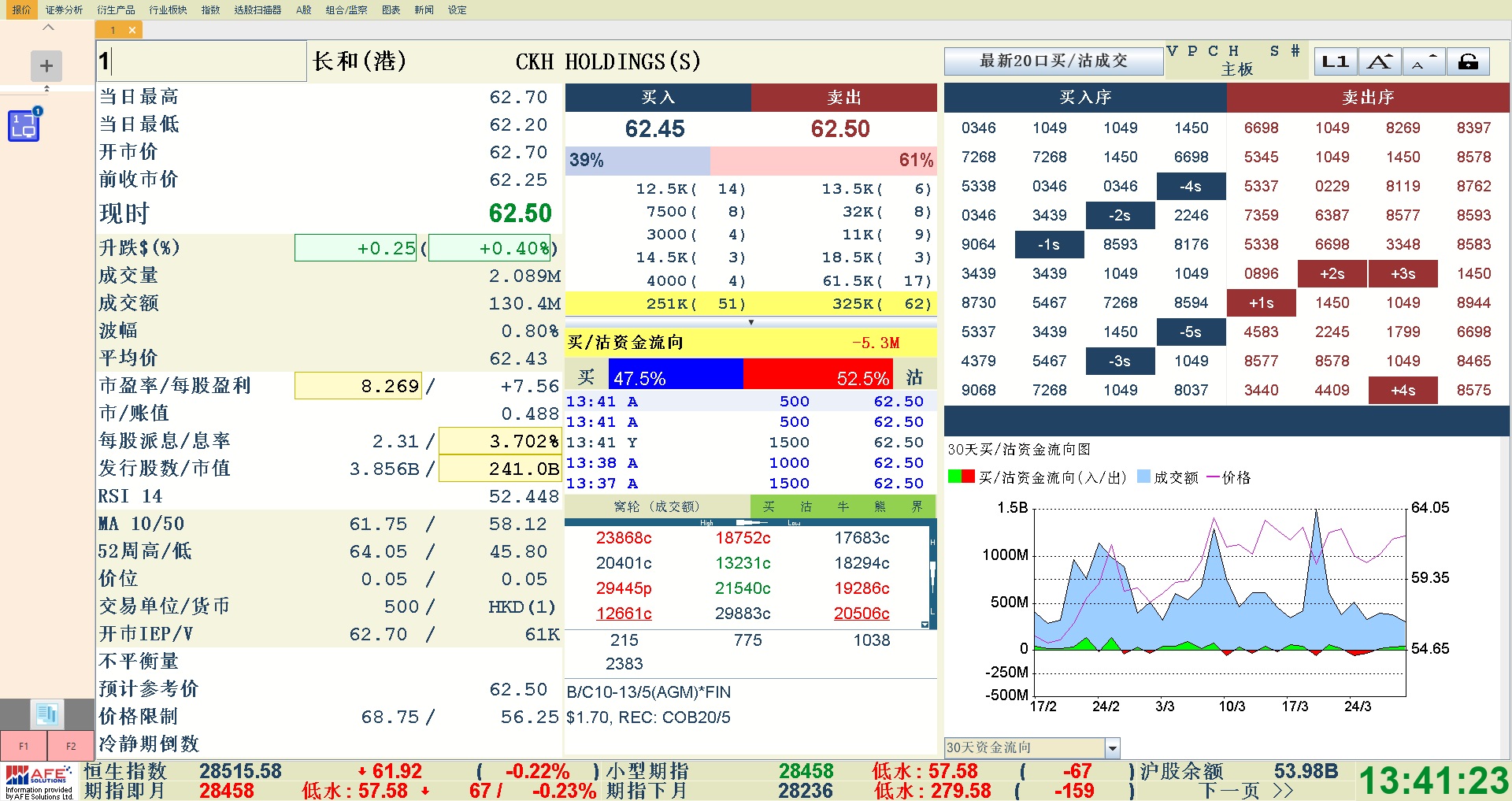
Task: Open the 指数 menu
Action: point(210,9)
